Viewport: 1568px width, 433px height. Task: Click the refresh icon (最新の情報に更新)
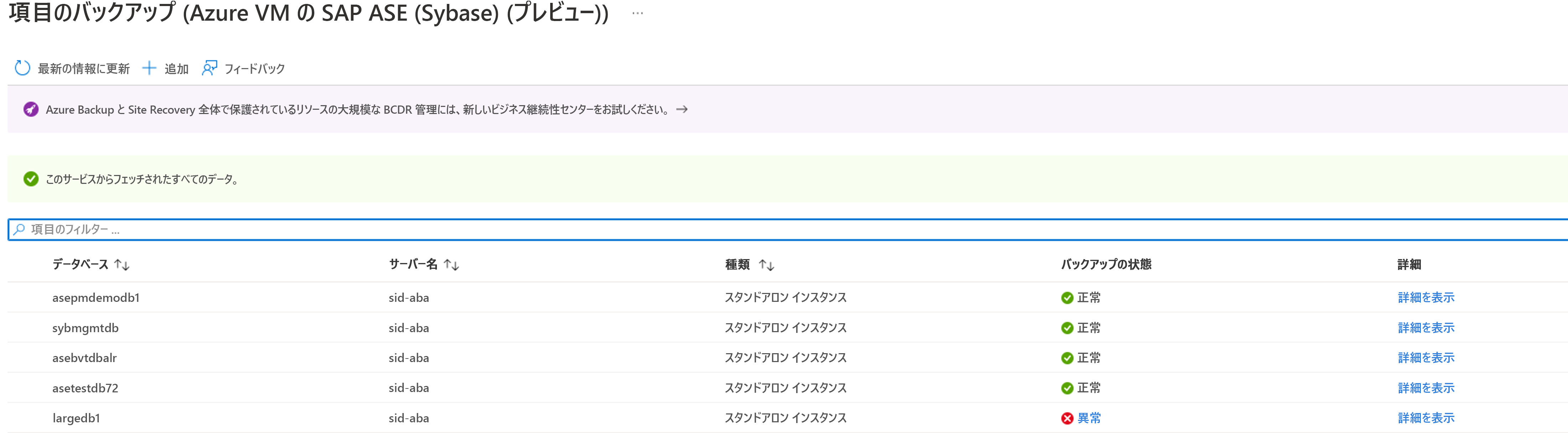coord(22,68)
